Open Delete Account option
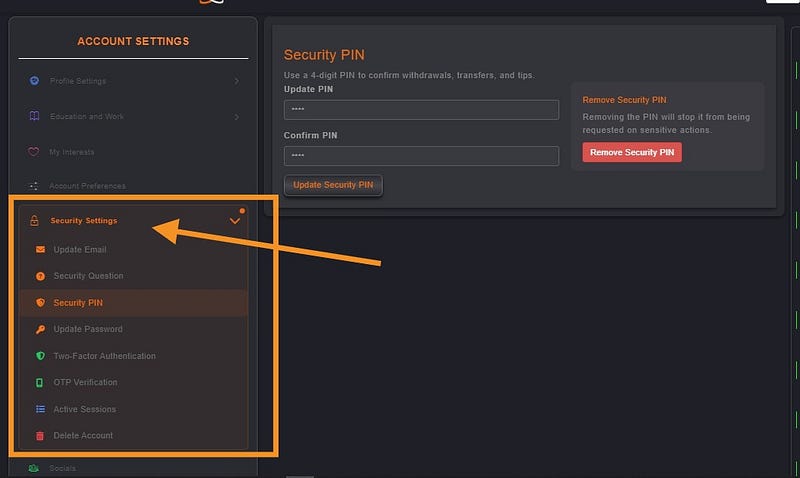Image resolution: width=800 pixels, height=478 pixels. tap(83, 435)
